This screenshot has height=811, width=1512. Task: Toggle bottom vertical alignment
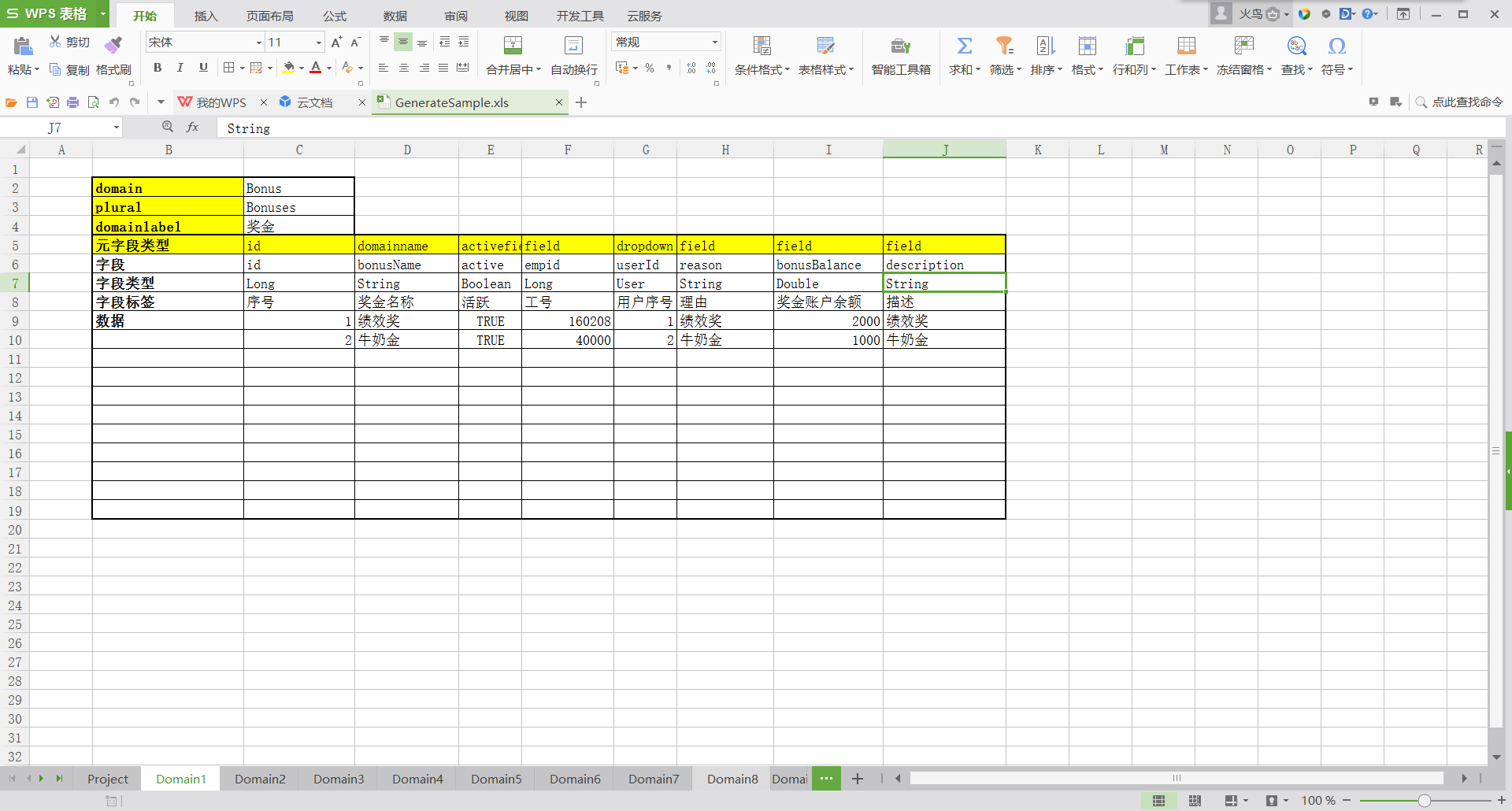point(422,42)
